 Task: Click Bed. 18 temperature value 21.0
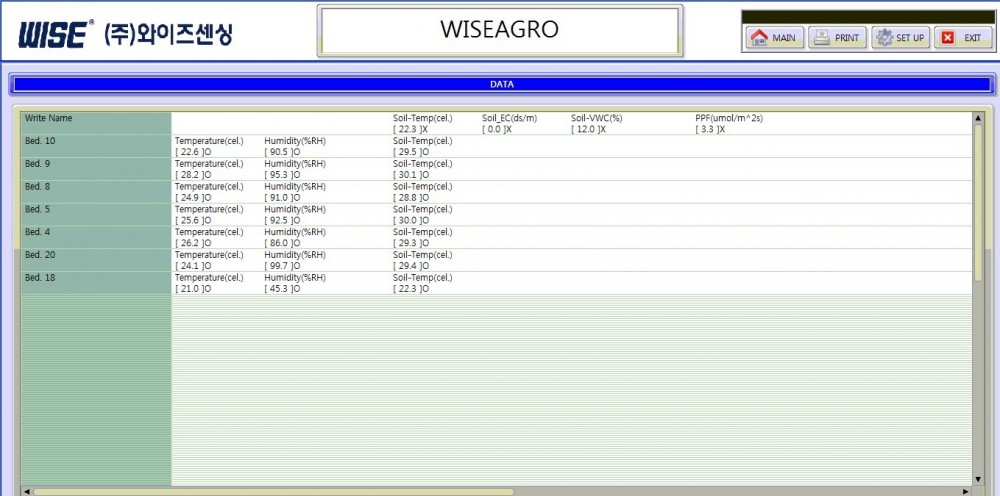tap(193, 289)
